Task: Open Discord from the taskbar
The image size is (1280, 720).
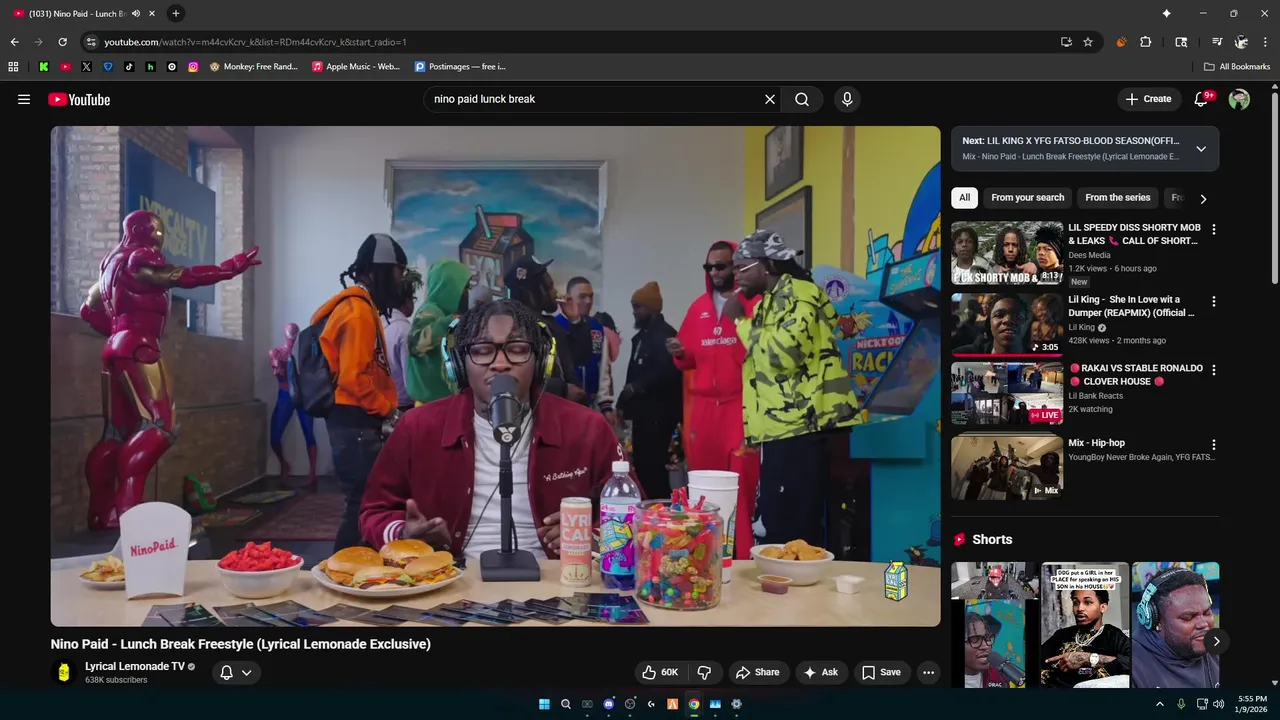Action: click(609, 704)
